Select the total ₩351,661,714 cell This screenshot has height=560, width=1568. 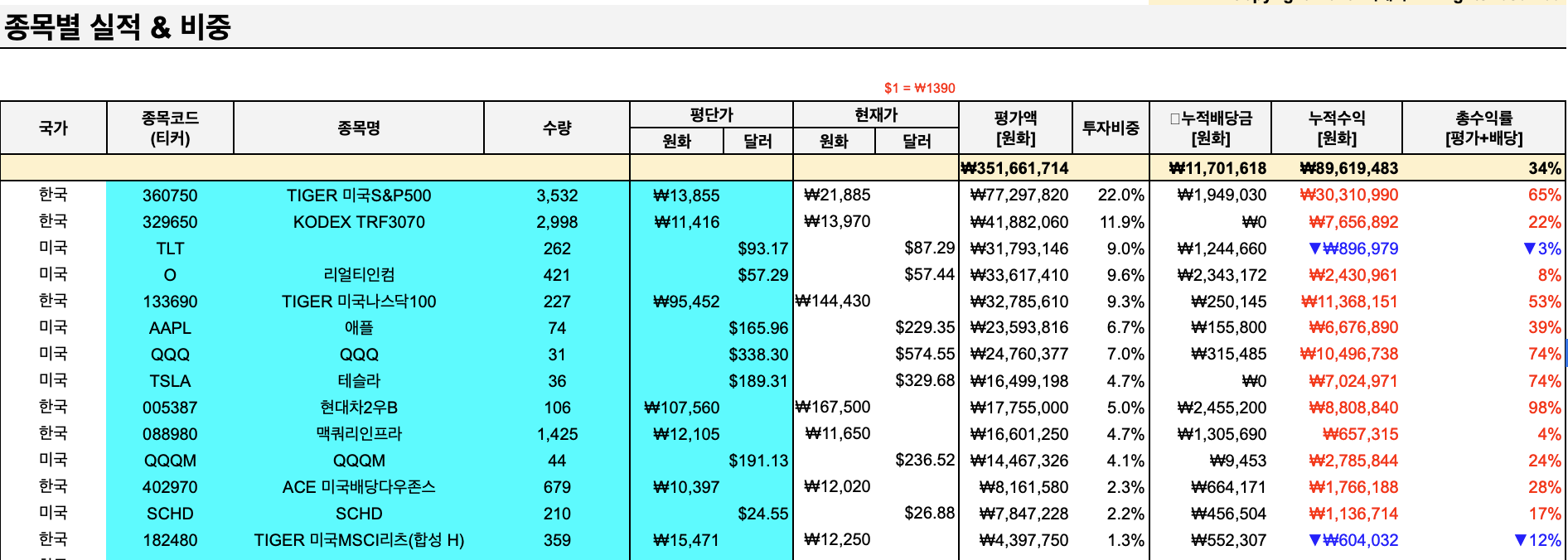pyautogui.click(x=1015, y=168)
